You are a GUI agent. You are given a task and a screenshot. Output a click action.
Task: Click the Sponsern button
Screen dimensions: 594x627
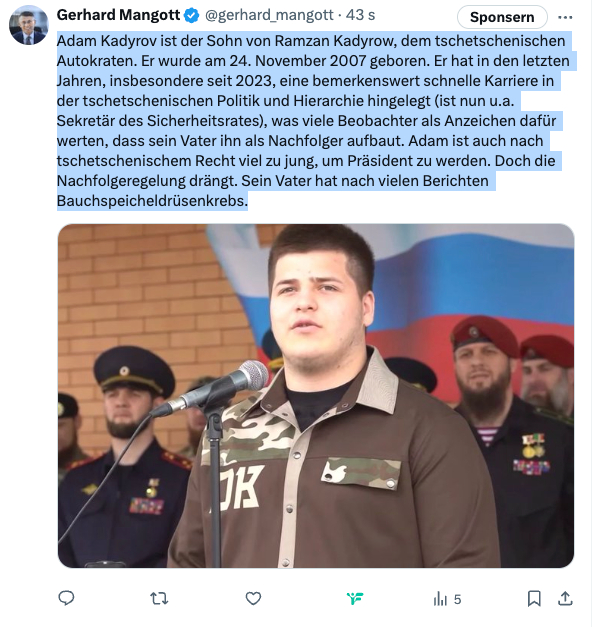click(x=502, y=17)
